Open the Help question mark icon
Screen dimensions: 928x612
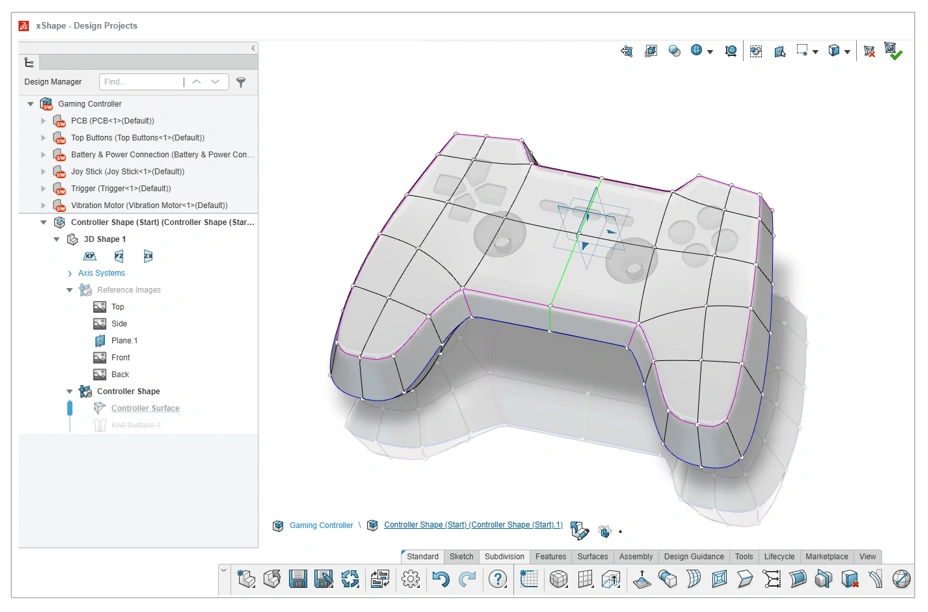click(x=498, y=578)
